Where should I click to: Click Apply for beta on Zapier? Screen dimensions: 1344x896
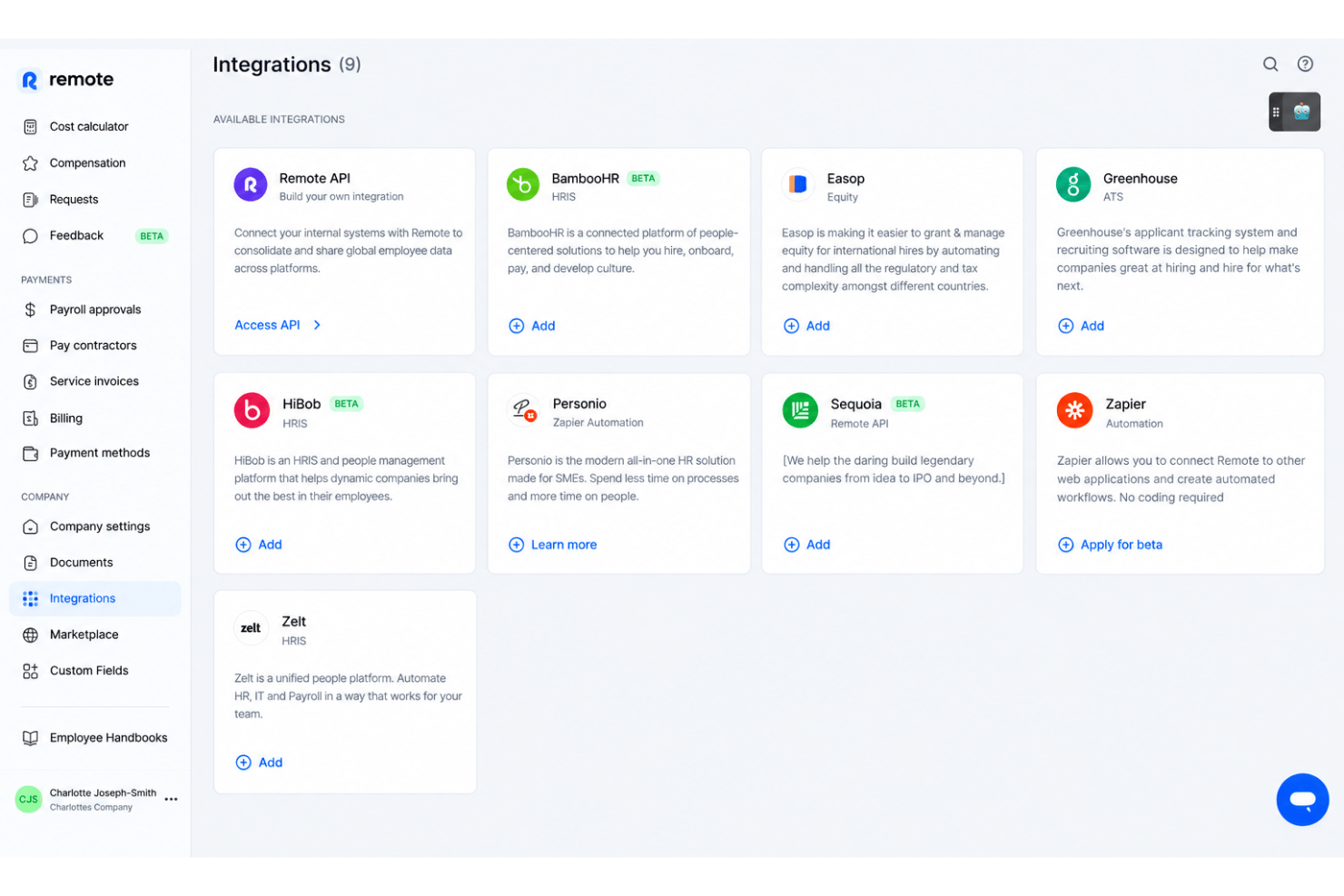[x=1111, y=545]
